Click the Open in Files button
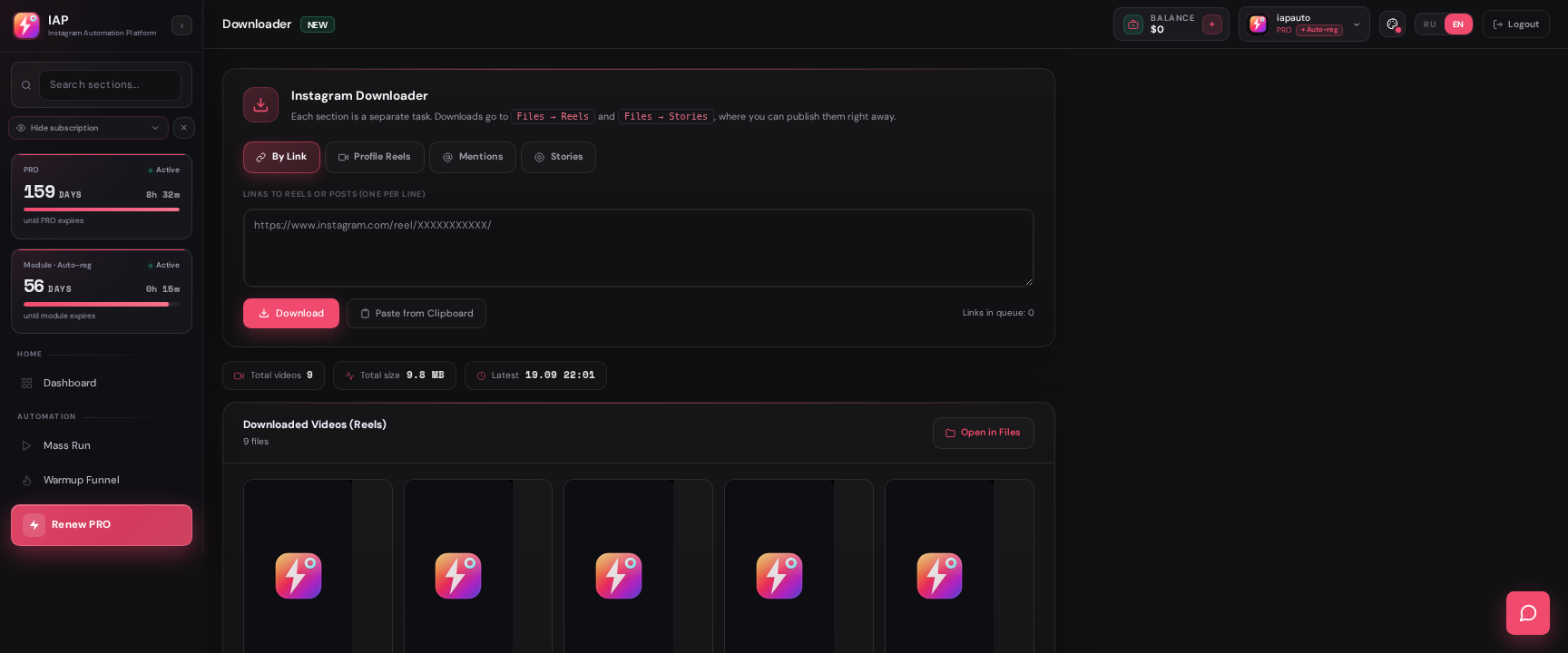This screenshot has width=1568, height=653. (x=984, y=433)
